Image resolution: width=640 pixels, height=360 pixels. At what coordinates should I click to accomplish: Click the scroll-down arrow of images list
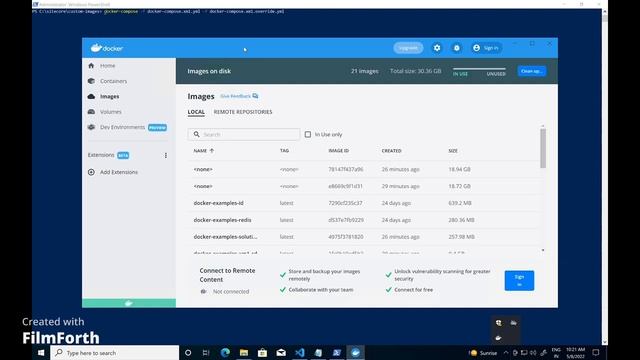(543, 250)
